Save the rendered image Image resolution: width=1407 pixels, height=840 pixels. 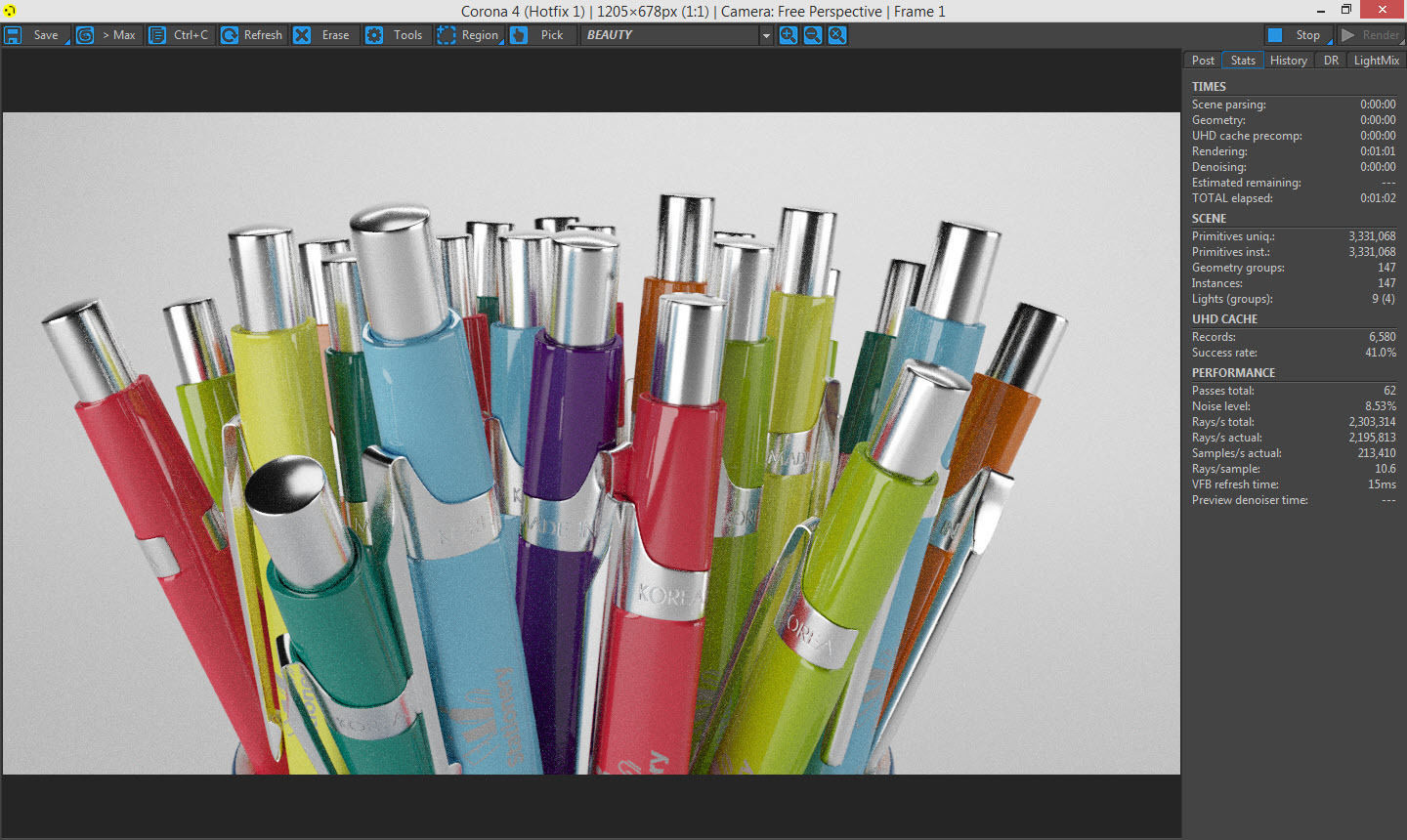click(33, 35)
